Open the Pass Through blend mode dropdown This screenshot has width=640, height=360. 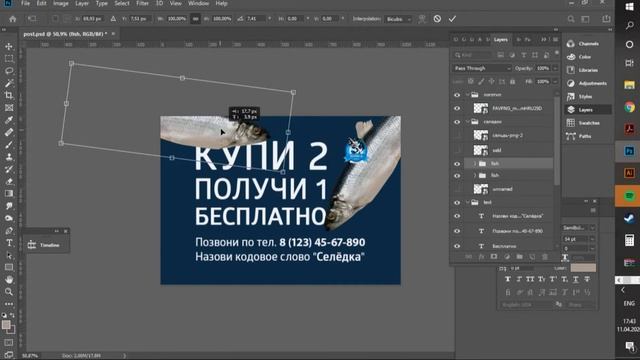pyautogui.click(x=482, y=68)
